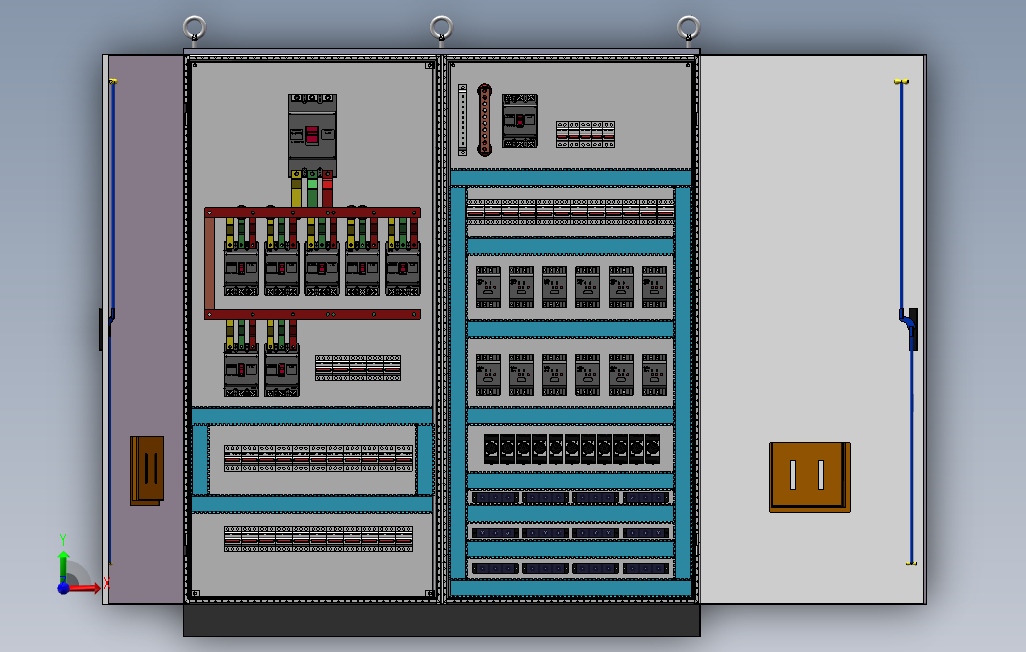
Task: Select the copper grounding bar in right compartment
Action: pyautogui.click(x=484, y=120)
